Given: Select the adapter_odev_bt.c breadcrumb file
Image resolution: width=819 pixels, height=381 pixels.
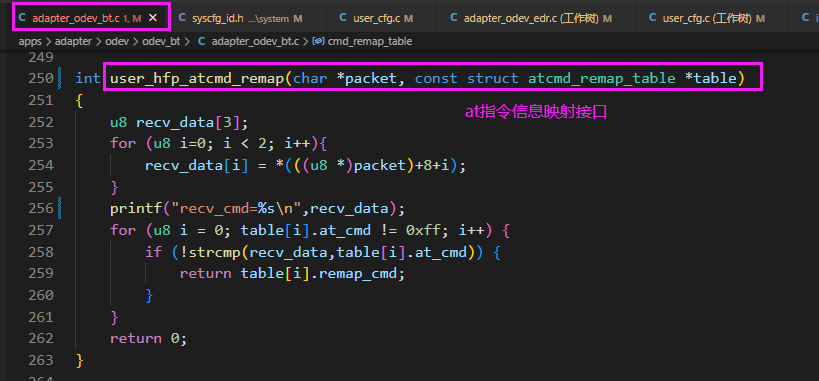Looking at the screenshot, I should pyautogui.click(x=255, y=41).
